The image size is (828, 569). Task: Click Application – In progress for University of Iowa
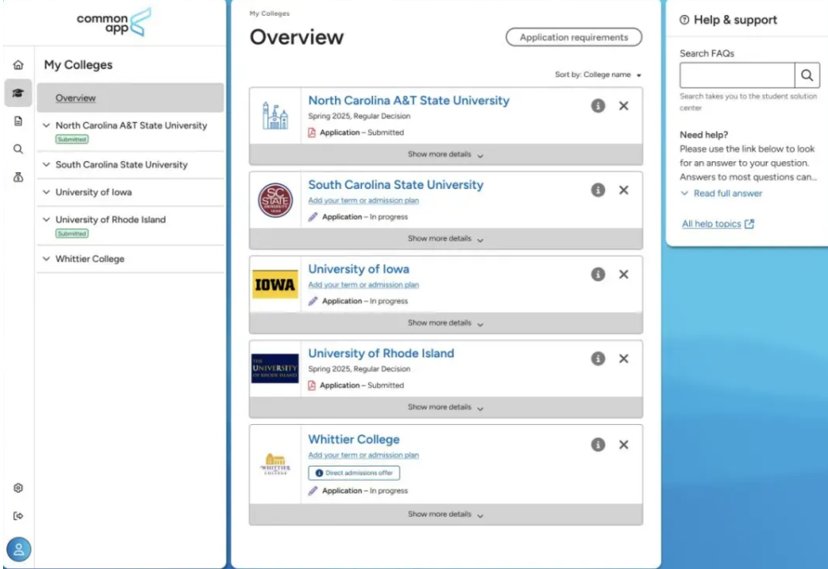tap(358, 301)
